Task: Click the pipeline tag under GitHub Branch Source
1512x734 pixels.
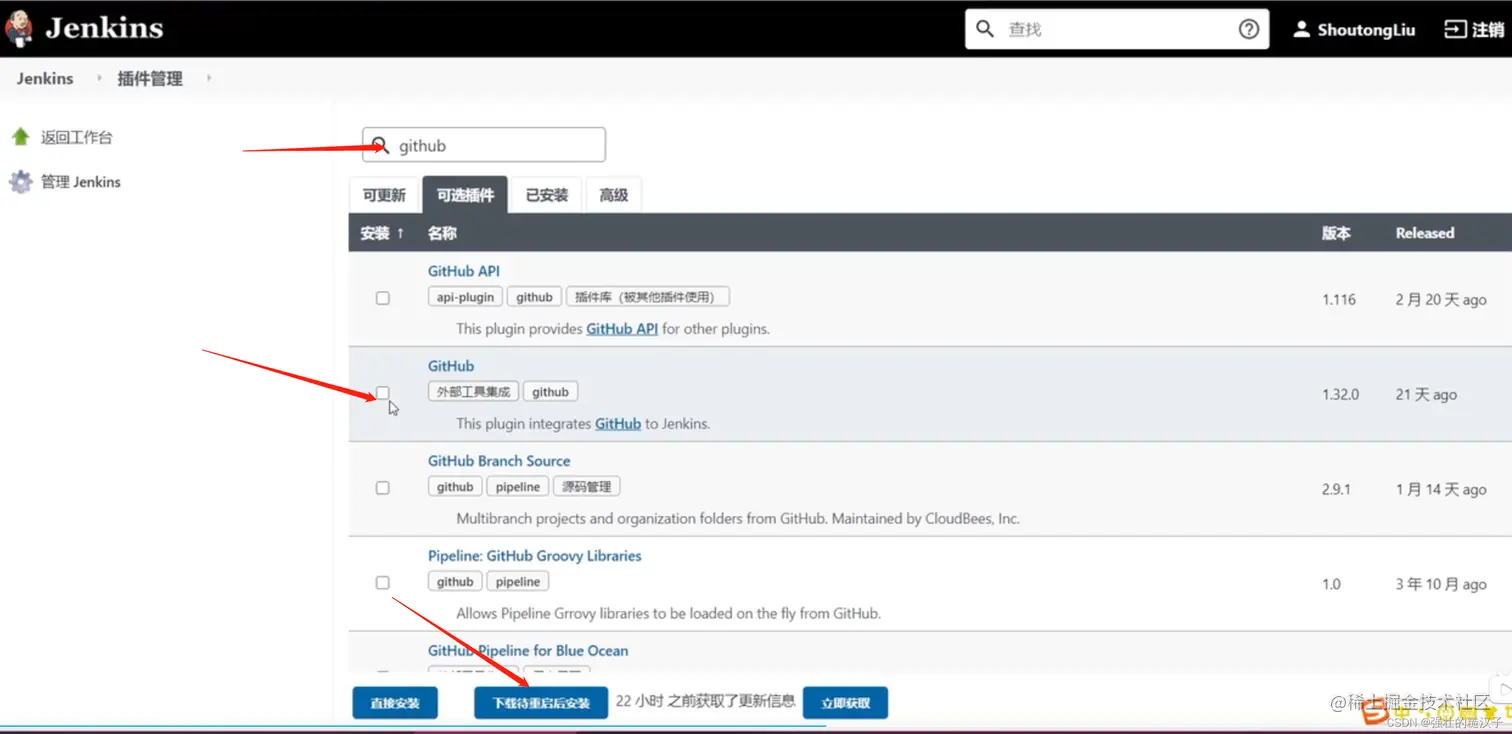Action: click(x=518, y=487)
